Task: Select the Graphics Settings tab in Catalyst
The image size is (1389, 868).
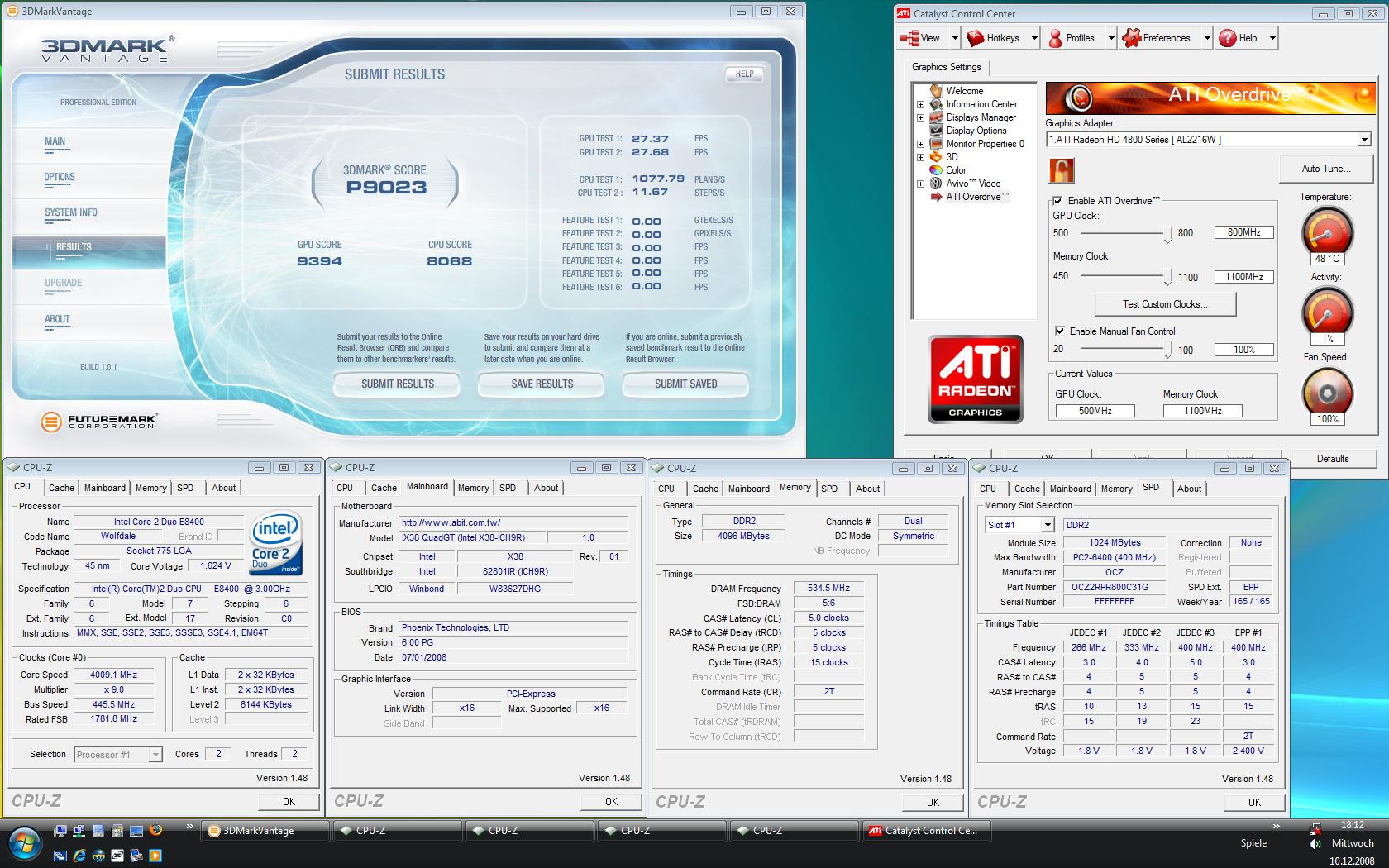Action: click(x=947, y=67)
